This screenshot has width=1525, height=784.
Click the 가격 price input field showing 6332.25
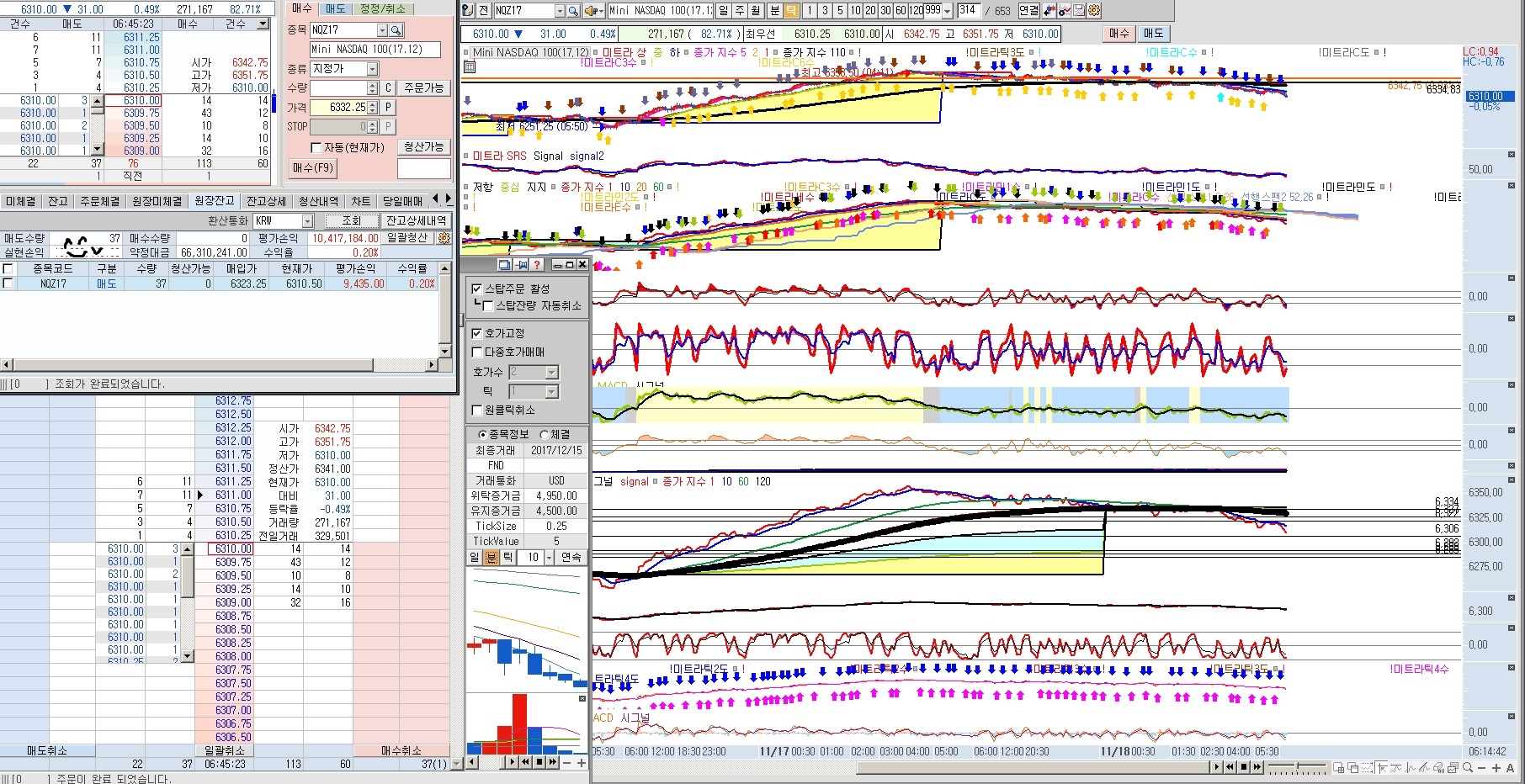coord(338,108)
